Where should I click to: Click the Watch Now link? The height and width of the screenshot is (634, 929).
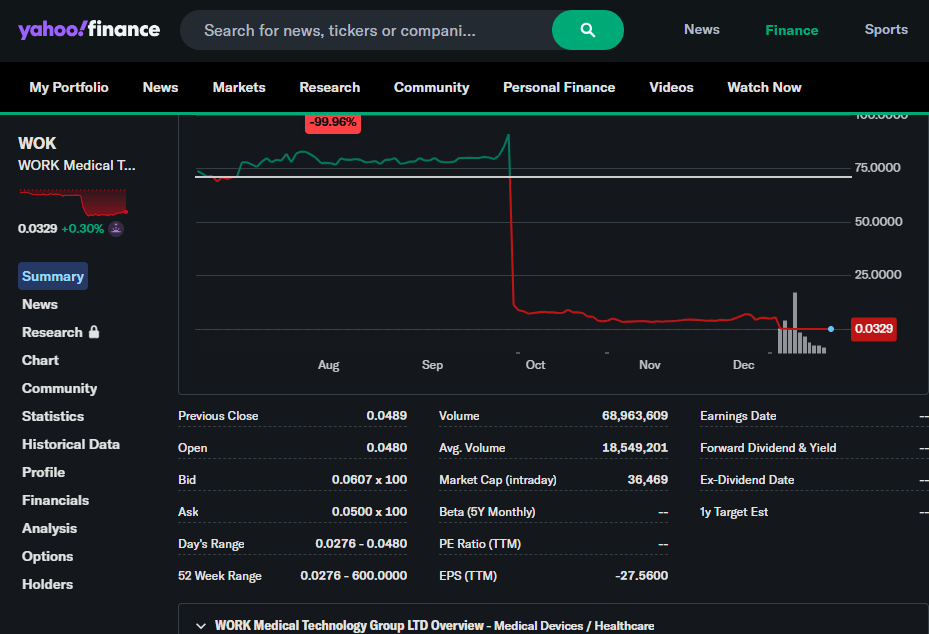(764, 87)
